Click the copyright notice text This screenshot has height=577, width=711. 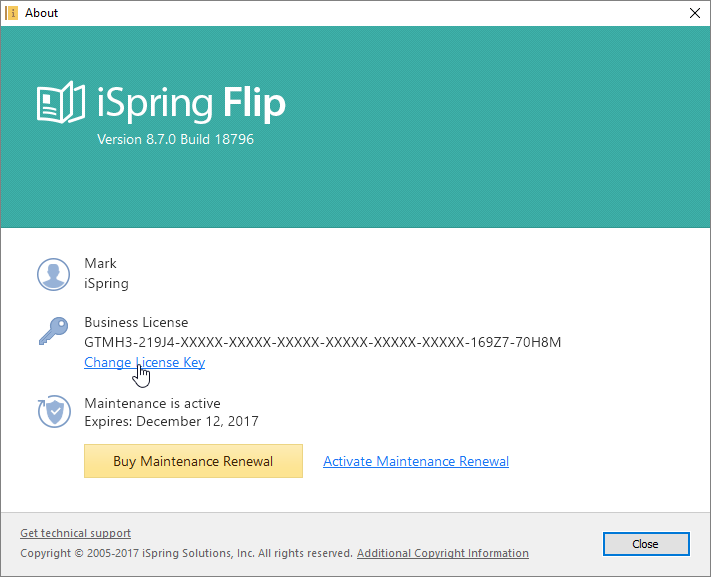pyautogui.click(x=186, y=553)
